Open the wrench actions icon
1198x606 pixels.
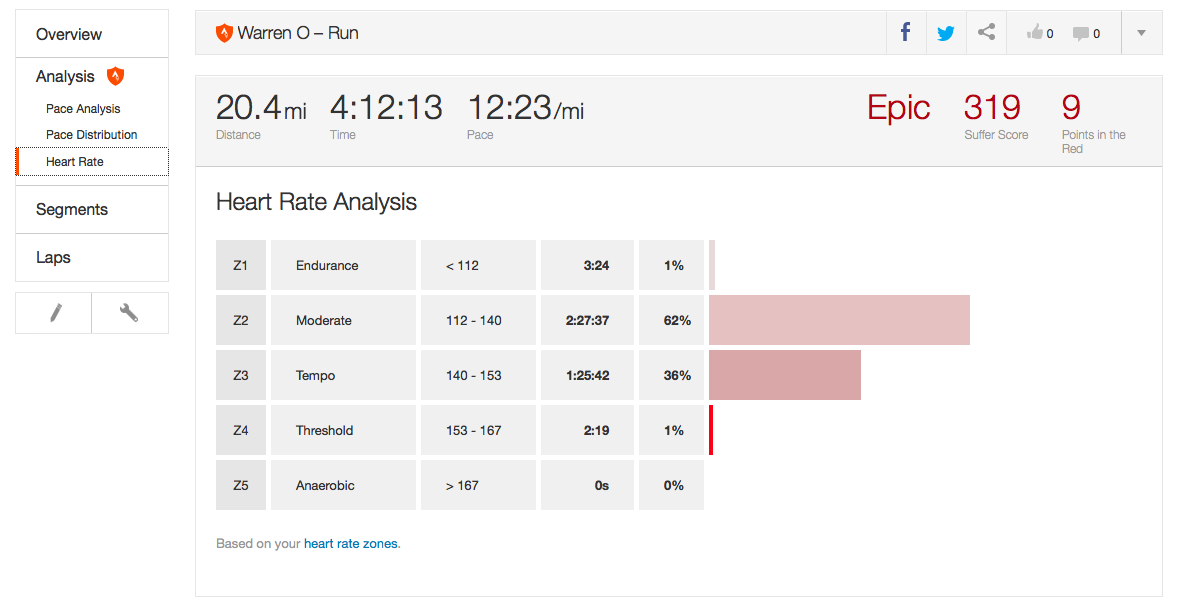coord(129,313)
